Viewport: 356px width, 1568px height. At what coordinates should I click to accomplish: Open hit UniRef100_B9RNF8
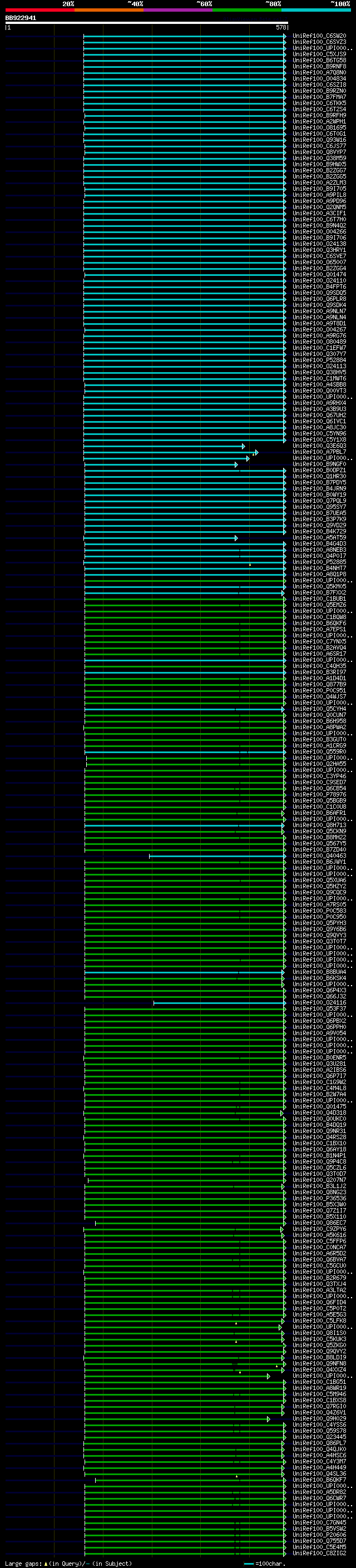[319, 66]
